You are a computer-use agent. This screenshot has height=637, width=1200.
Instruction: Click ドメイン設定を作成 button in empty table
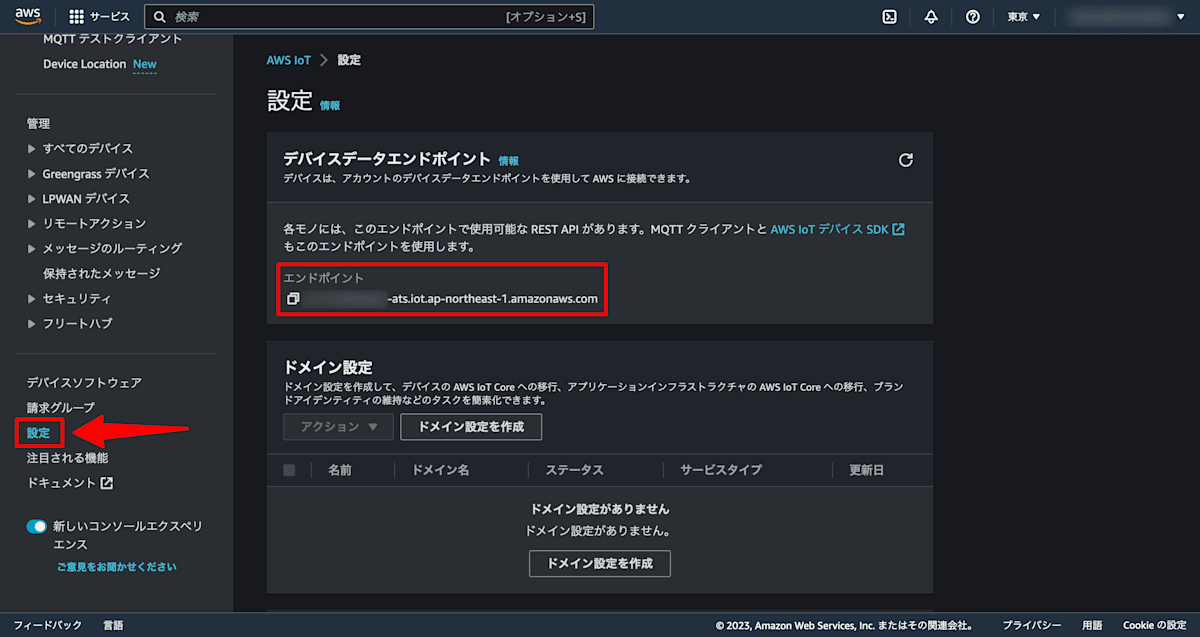coord(599,563)
